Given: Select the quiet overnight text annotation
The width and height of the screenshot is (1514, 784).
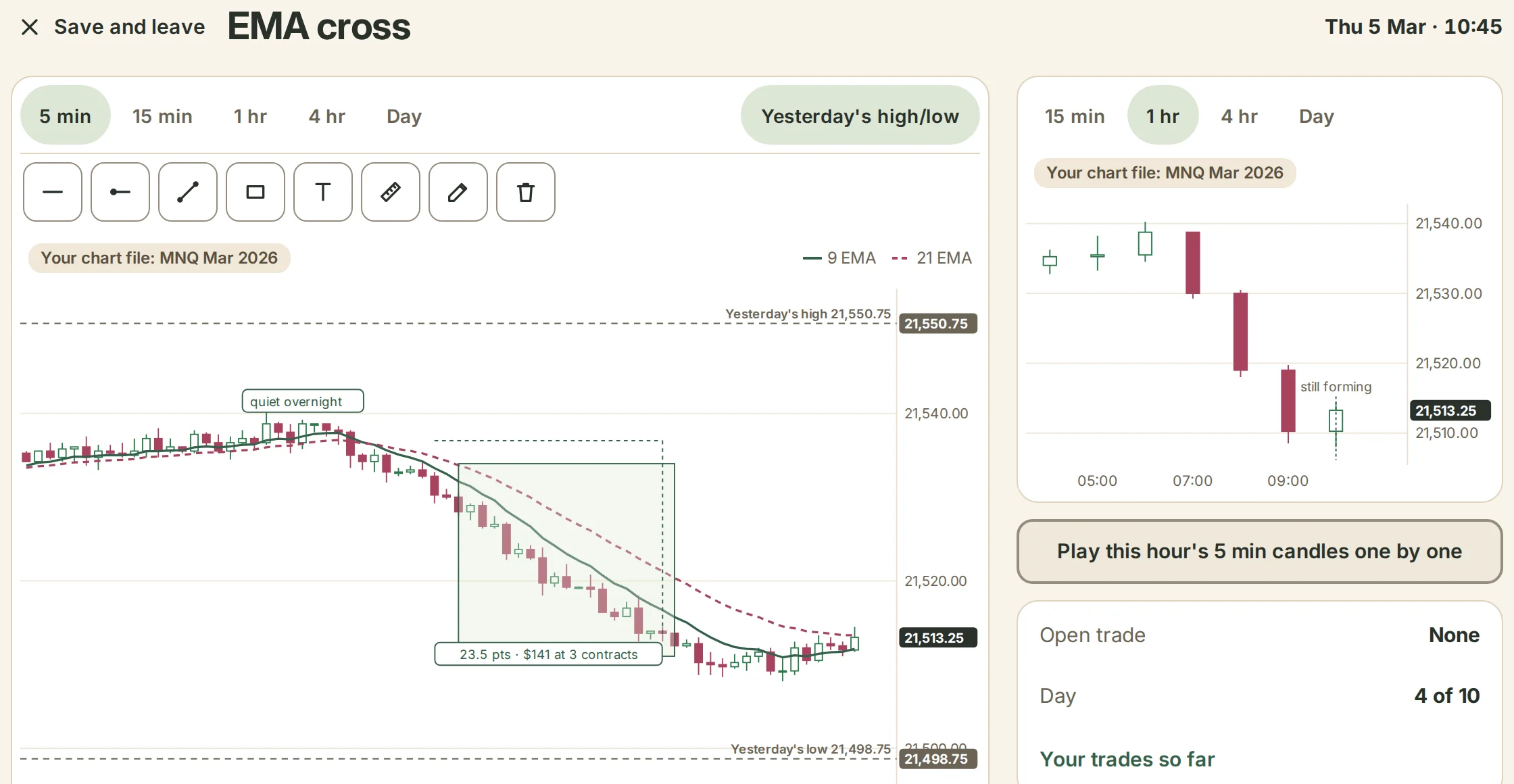Looking at the screenshot, I should click(x=303, y=401).
